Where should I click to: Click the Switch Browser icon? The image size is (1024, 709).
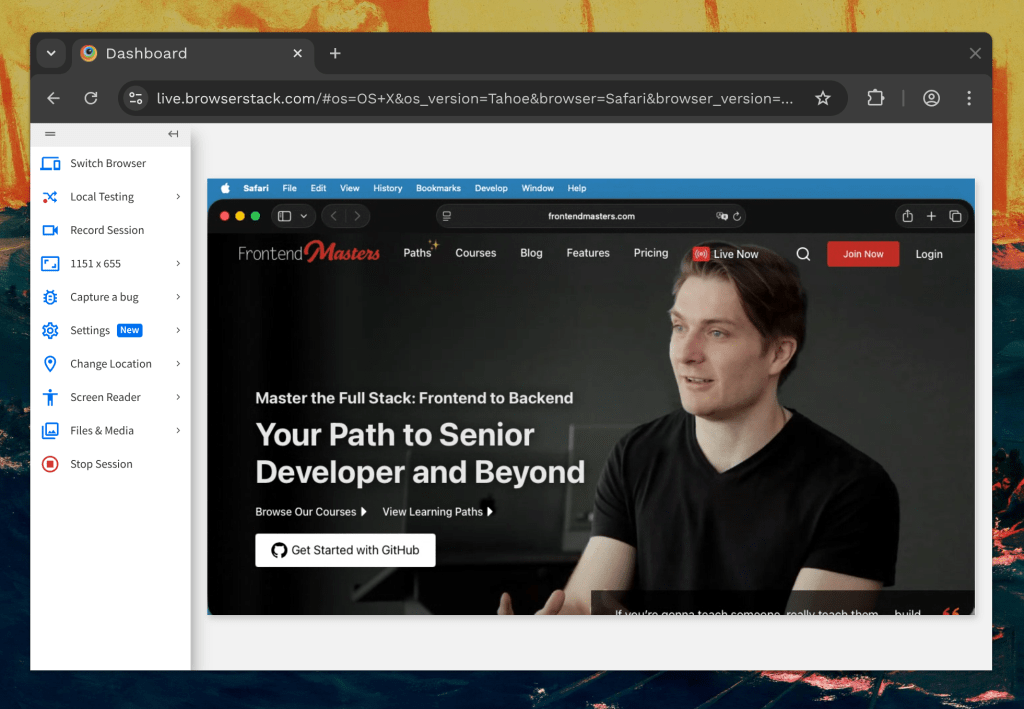pyautogui.click(x=50, y=163)
